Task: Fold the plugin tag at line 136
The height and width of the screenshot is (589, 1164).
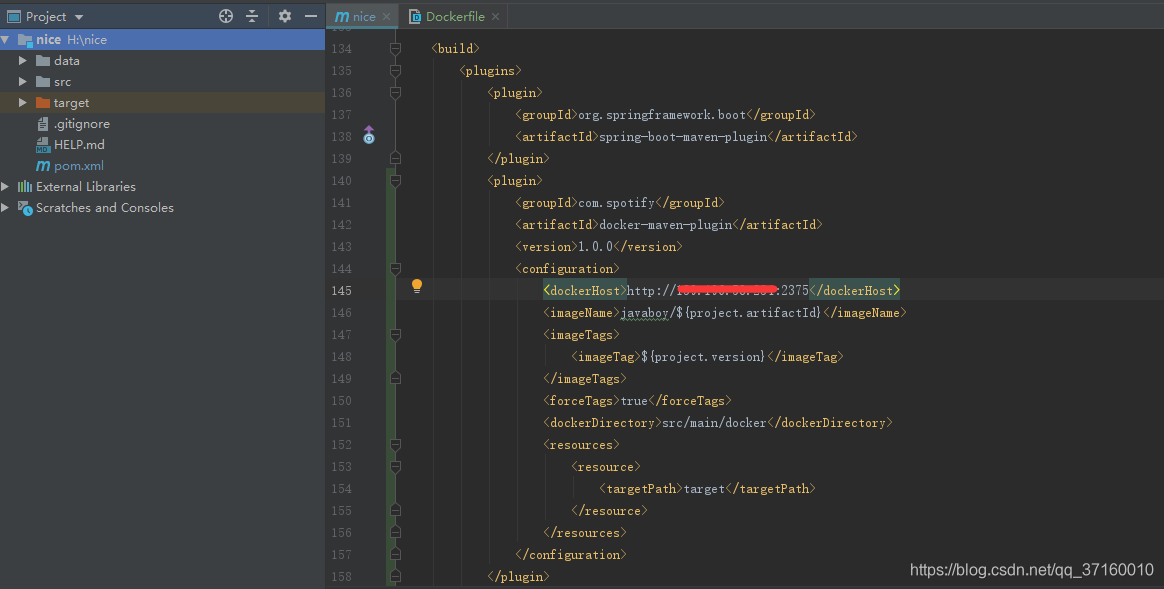Action: coord(396,92)
